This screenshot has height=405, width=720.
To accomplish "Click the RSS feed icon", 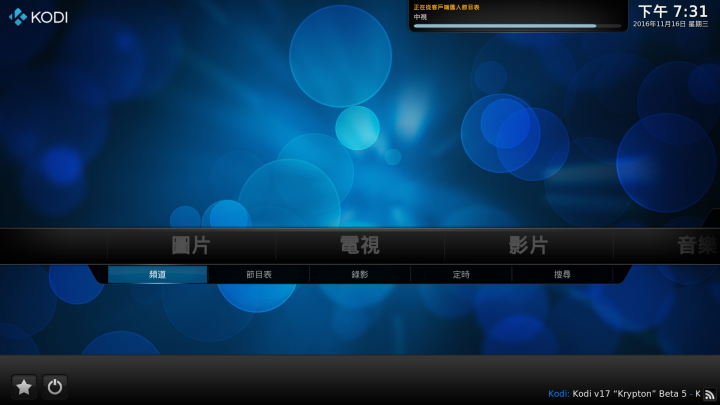I will click(710, 394).
